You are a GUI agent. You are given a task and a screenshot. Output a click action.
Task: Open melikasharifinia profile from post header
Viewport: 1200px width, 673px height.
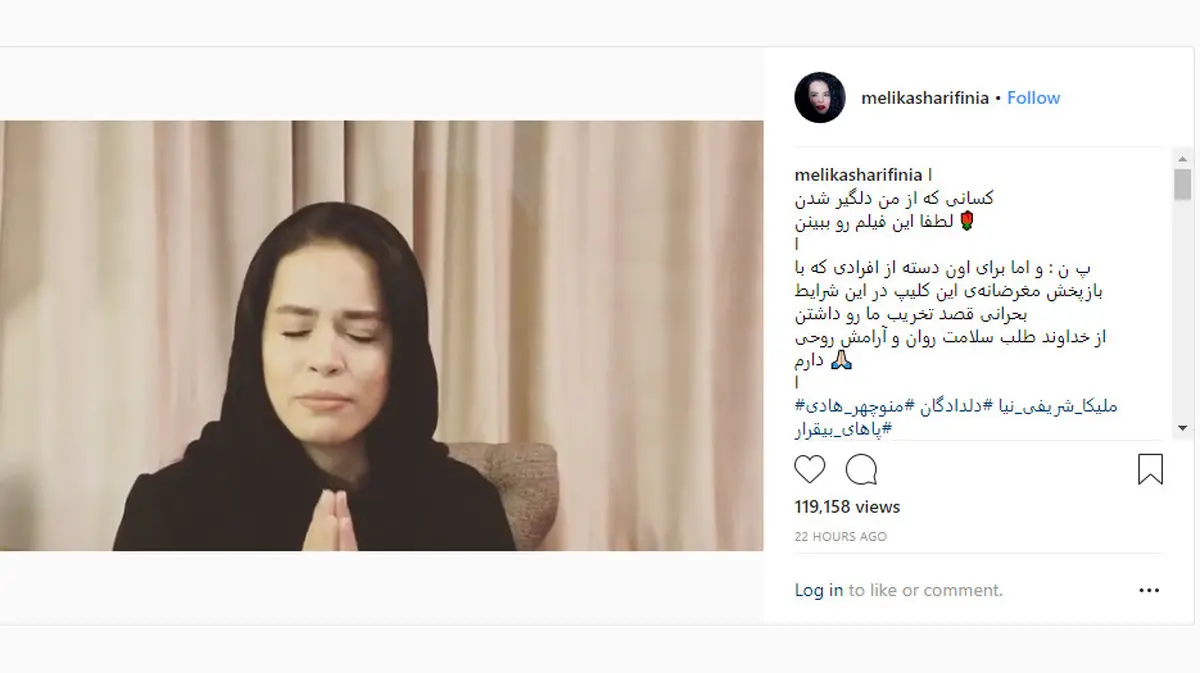pos(925,98)
